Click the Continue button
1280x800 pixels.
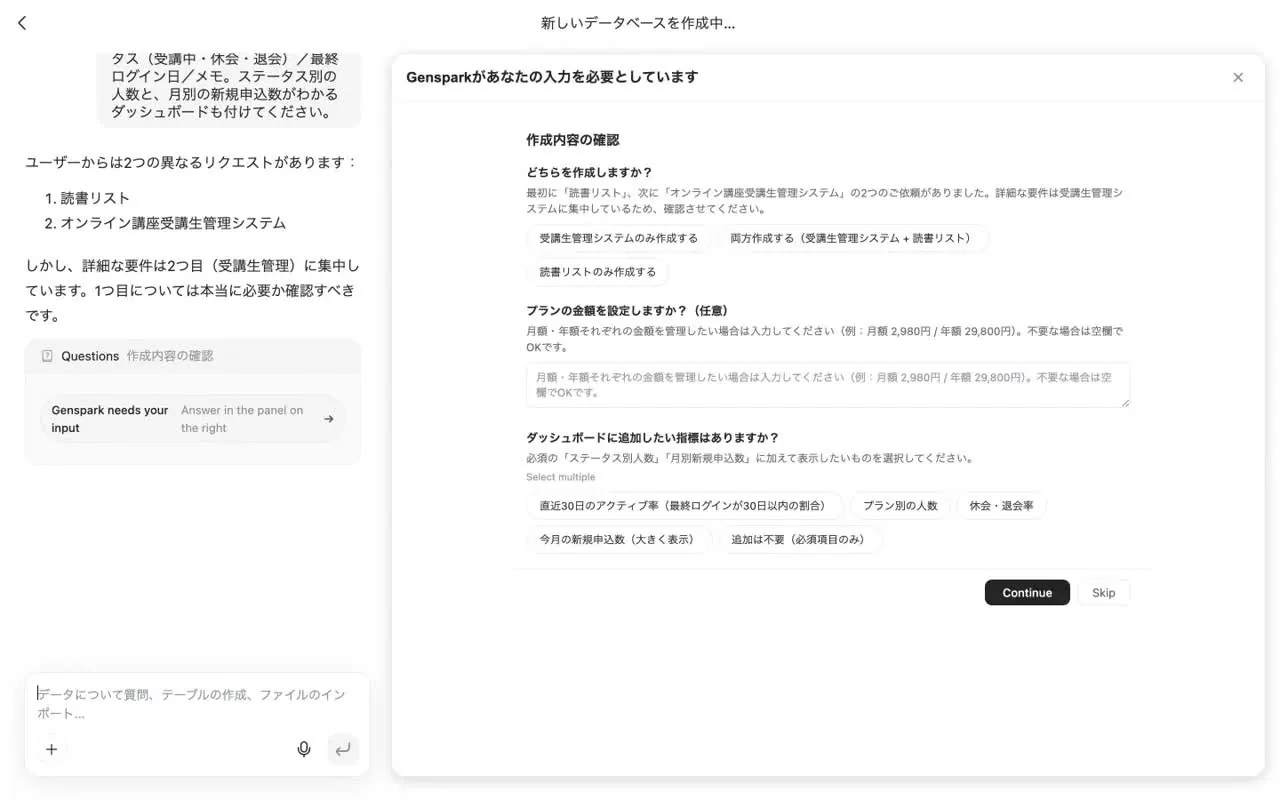pos(1027,593)
